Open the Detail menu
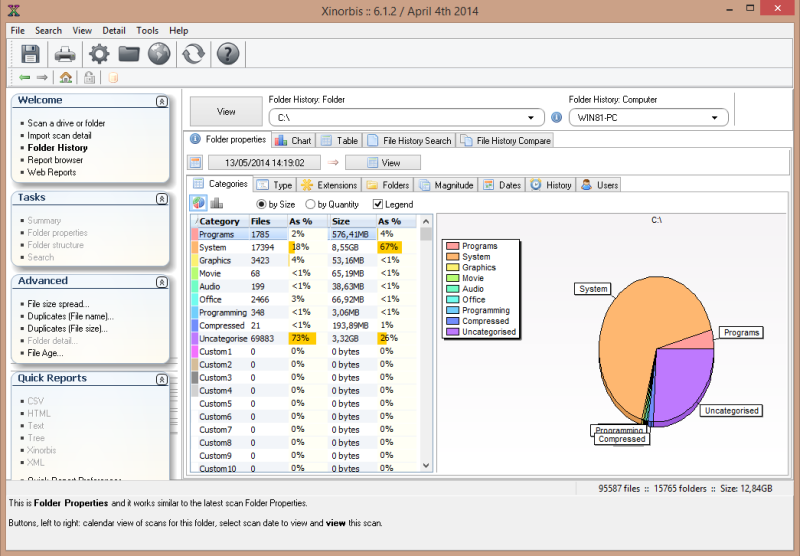The width and height of the screenshot is (800, 556). coord(114,31)
